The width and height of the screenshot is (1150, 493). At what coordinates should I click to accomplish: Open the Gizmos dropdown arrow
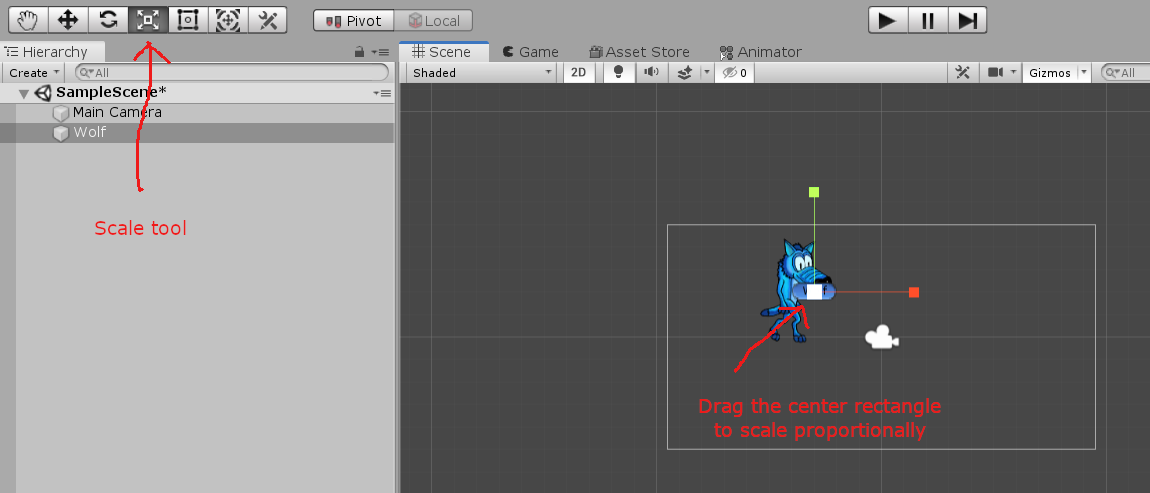click(1084, 73)
